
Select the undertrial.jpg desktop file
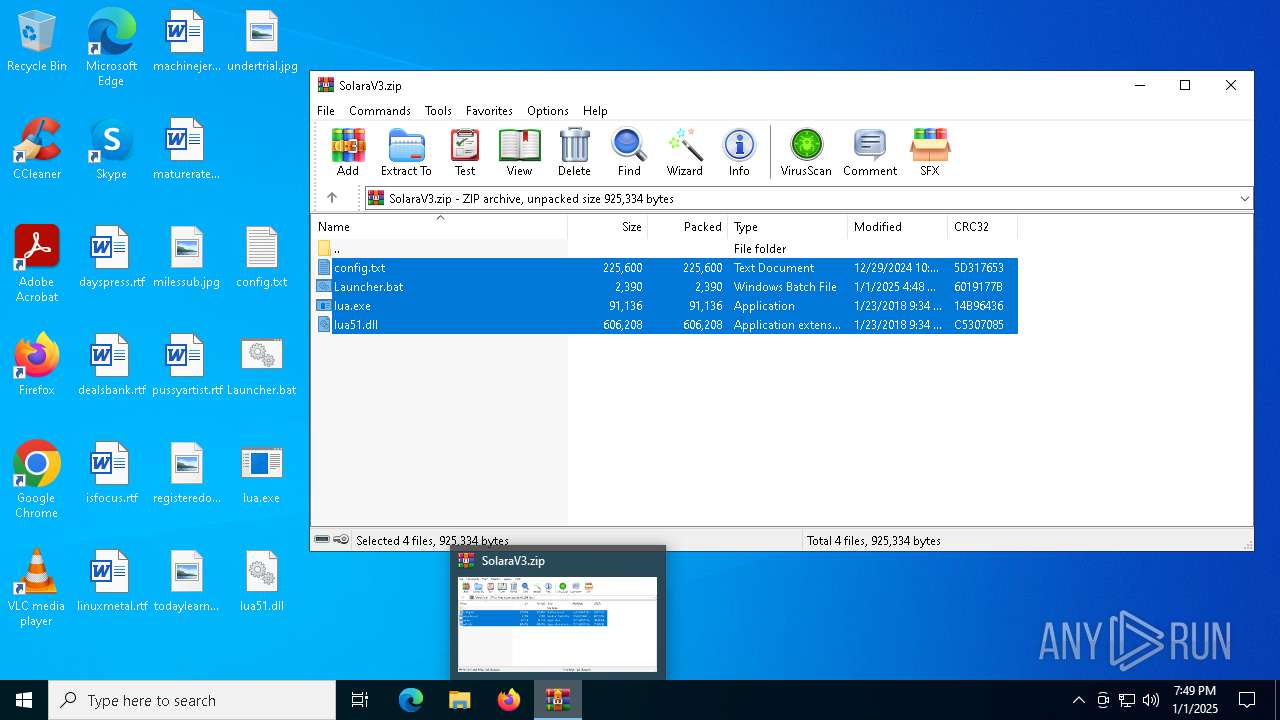[x=262, y=42]
